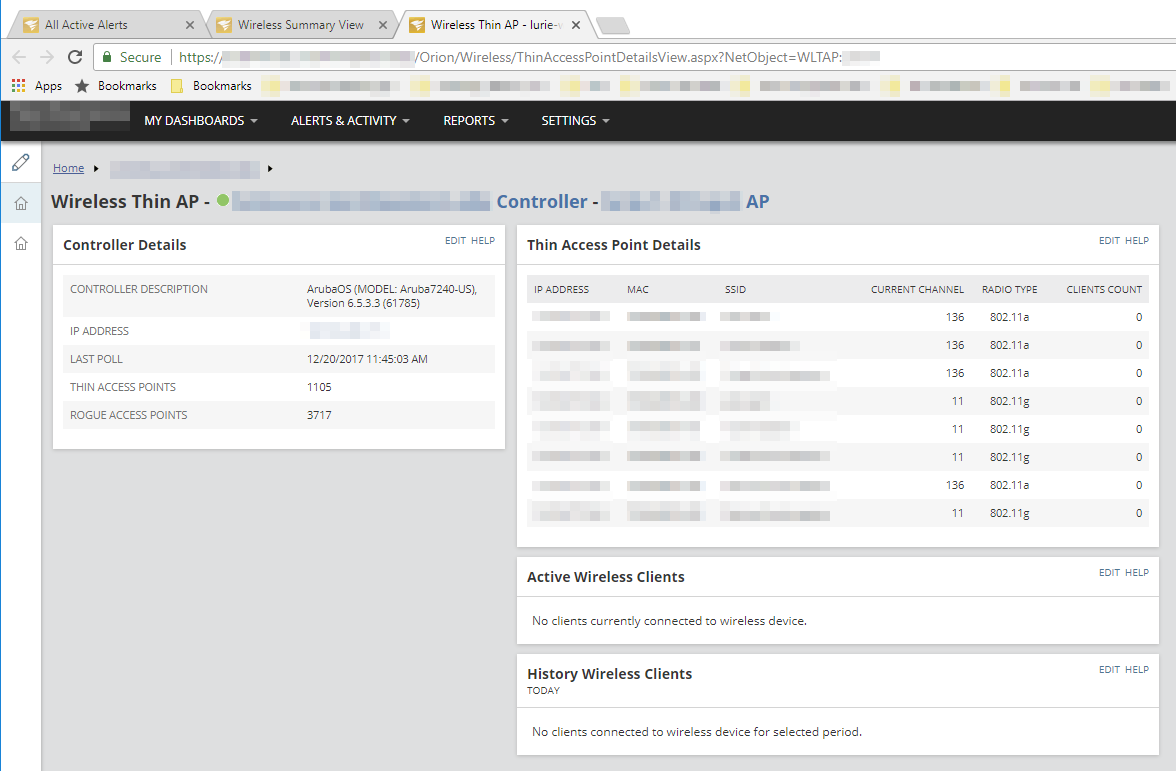The height and width of the screenshot is (771, 1176).
Task: Click the Thin Access Points value 1105
Action: (x=319, y=387)
